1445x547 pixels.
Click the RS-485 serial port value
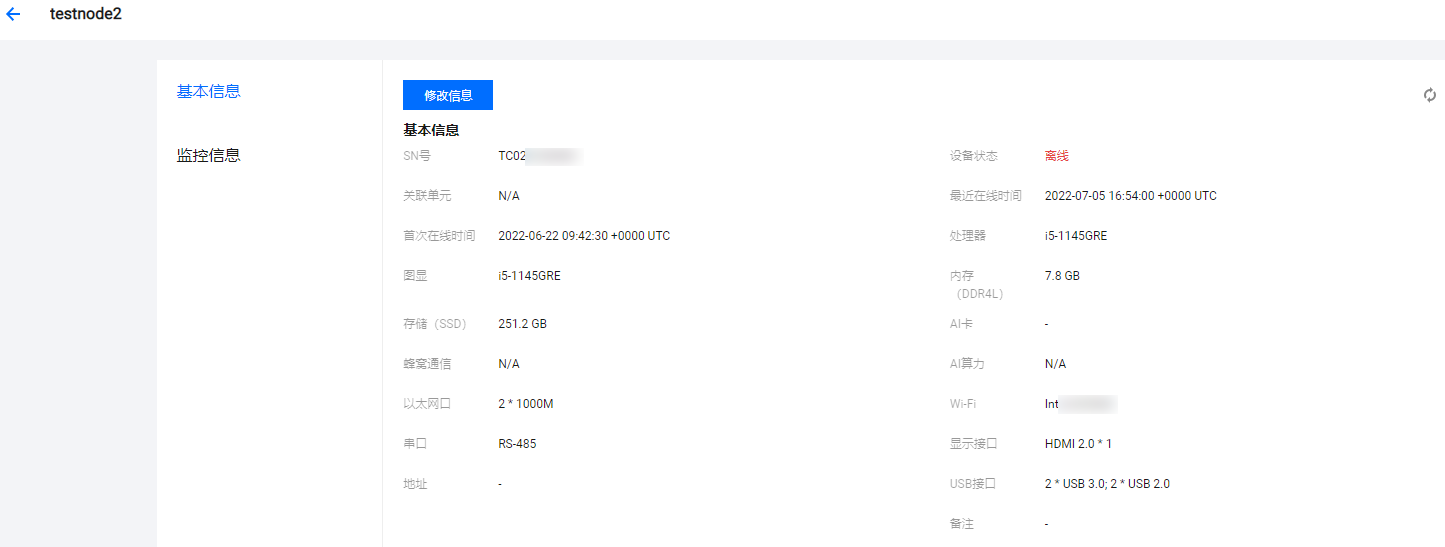coord(517,444)
